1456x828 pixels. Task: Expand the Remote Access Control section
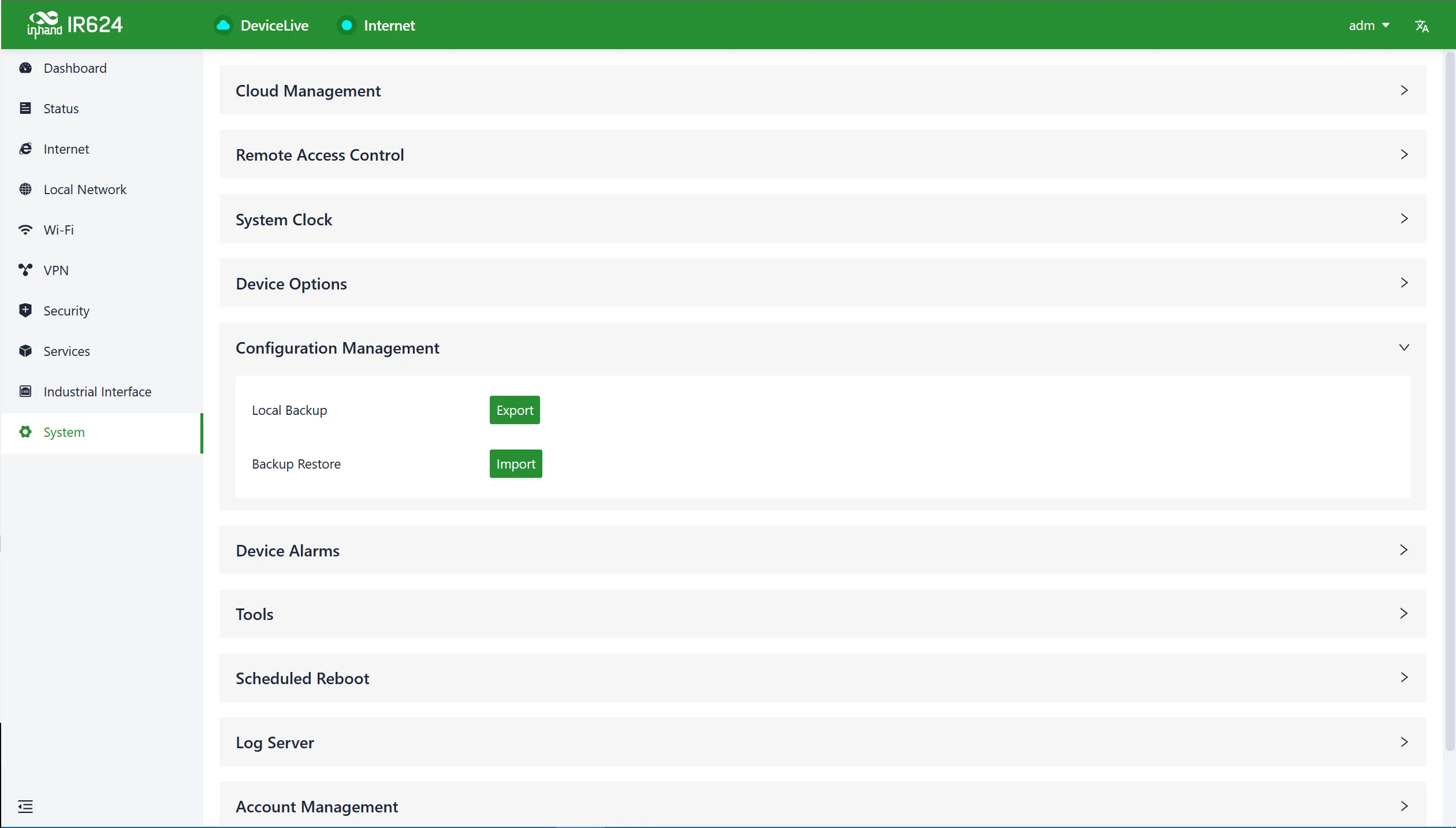(x=822, y=154)
